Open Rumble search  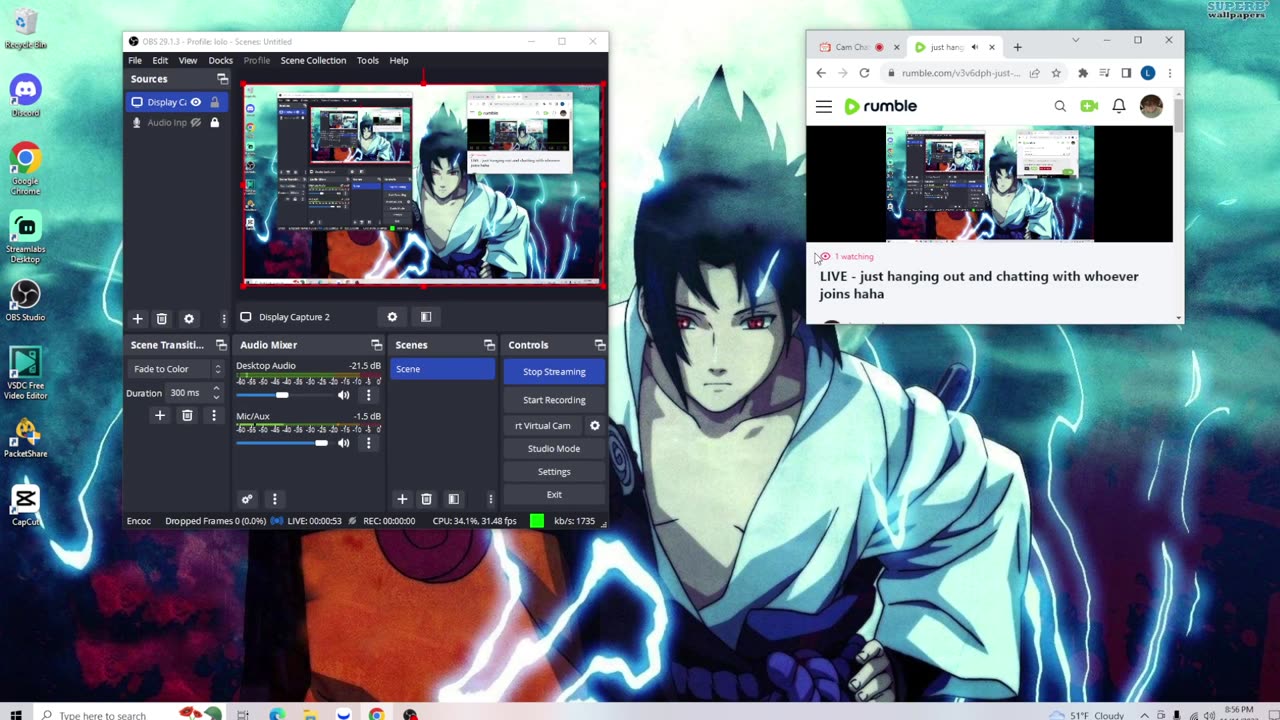tap(1060, 106)
